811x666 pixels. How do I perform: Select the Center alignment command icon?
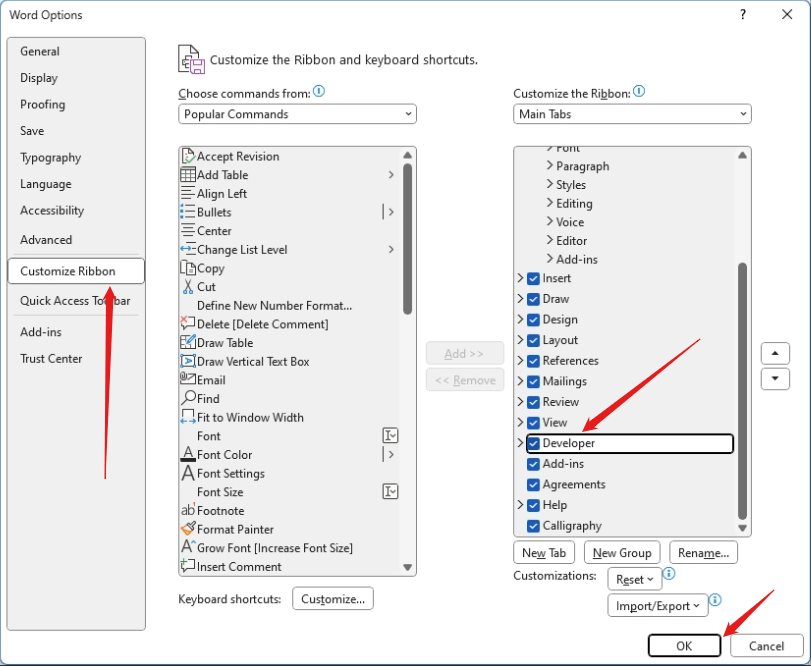[x=188, y=231]
